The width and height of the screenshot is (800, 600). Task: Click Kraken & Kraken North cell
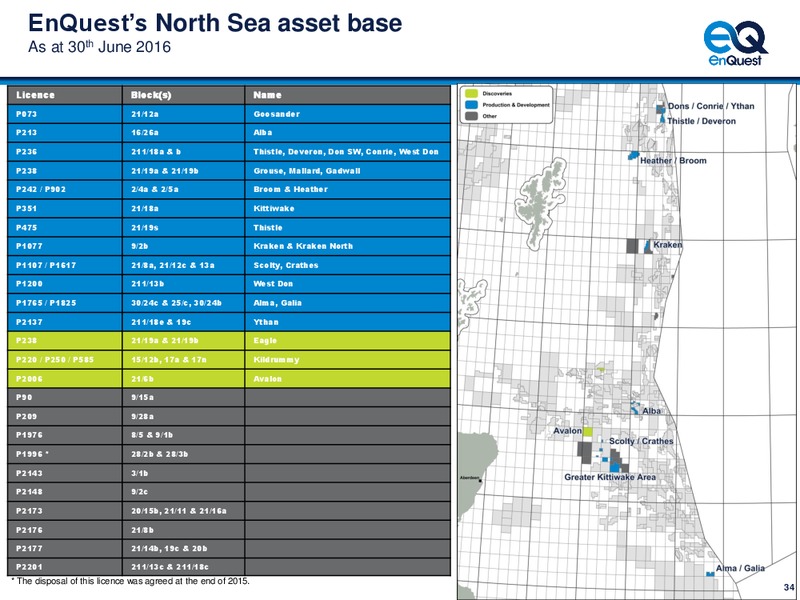[x=348, y=246]
